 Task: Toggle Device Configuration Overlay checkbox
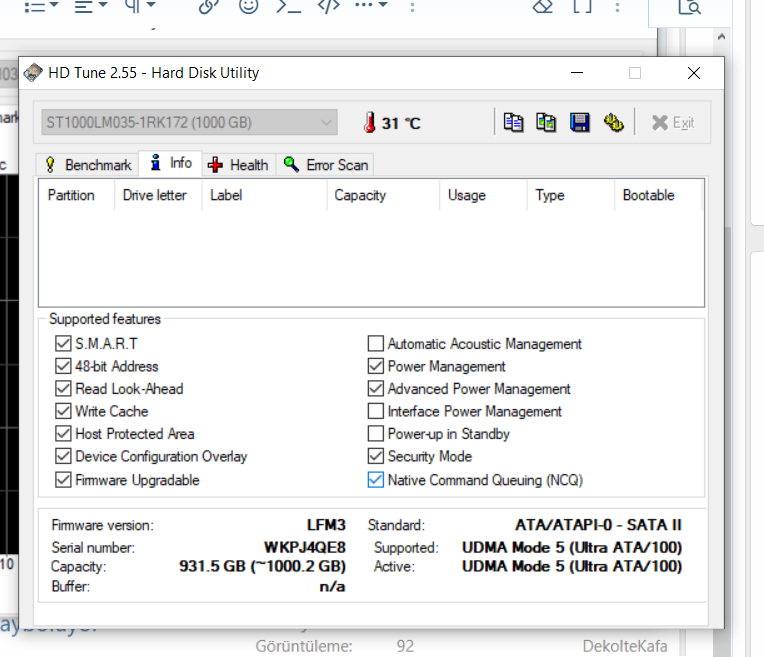click(x=63, y=456)
